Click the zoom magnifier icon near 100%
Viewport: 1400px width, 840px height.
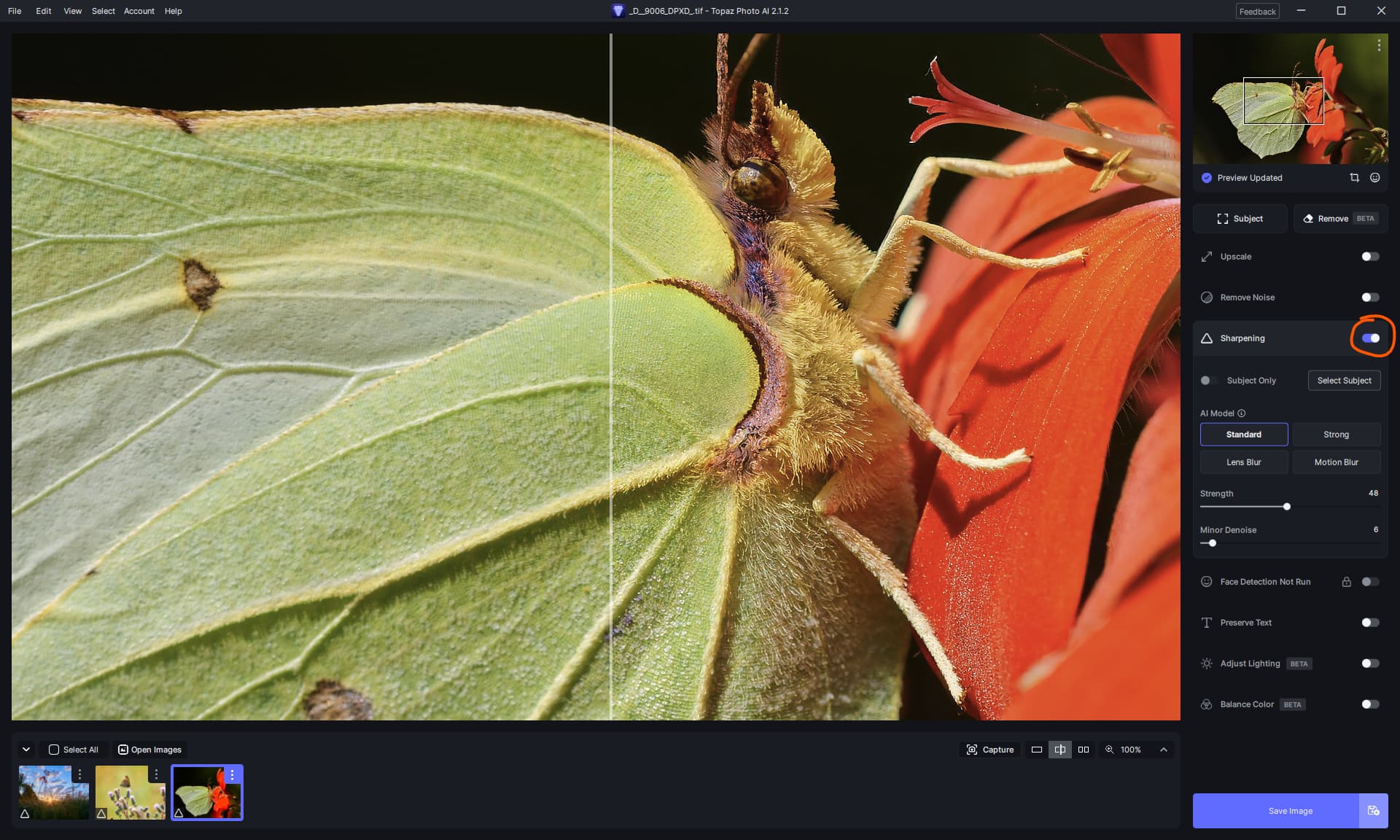[1109, 750]
